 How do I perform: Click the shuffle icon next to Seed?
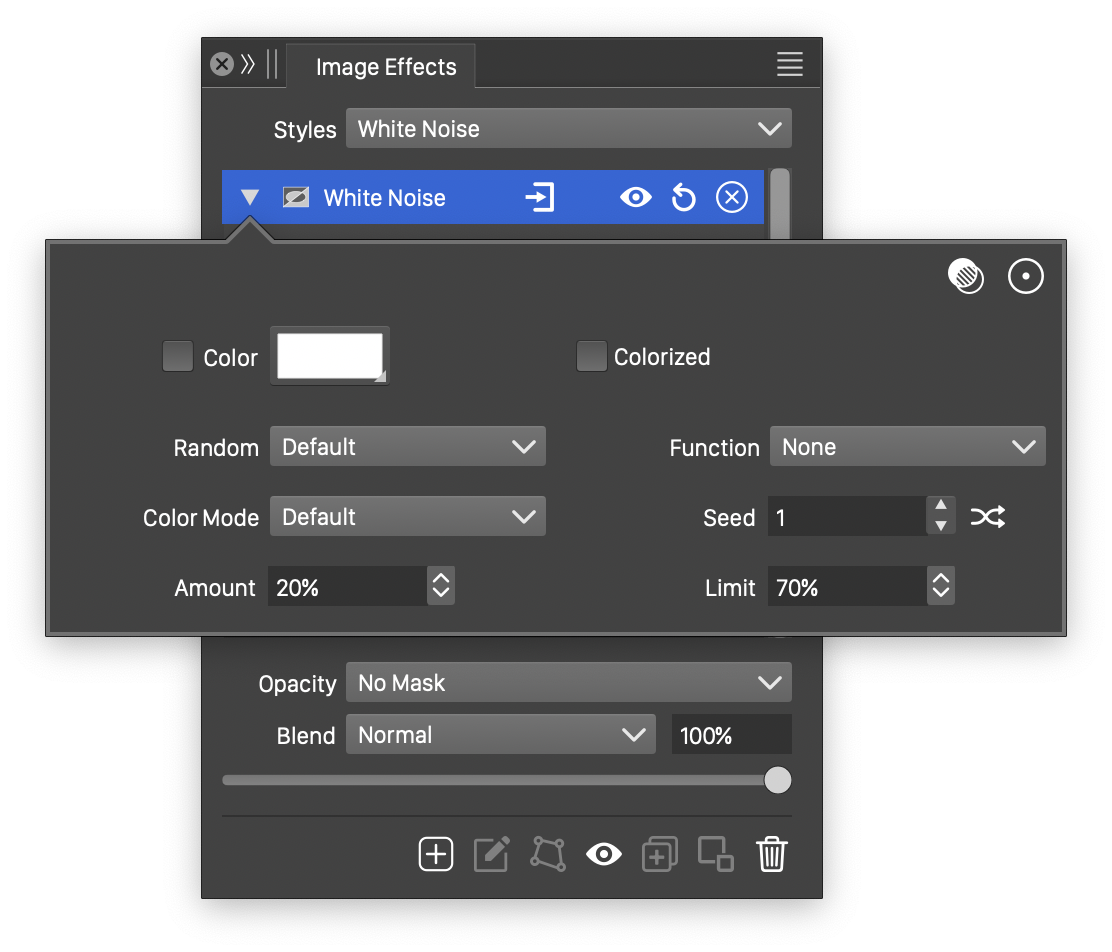987,517
